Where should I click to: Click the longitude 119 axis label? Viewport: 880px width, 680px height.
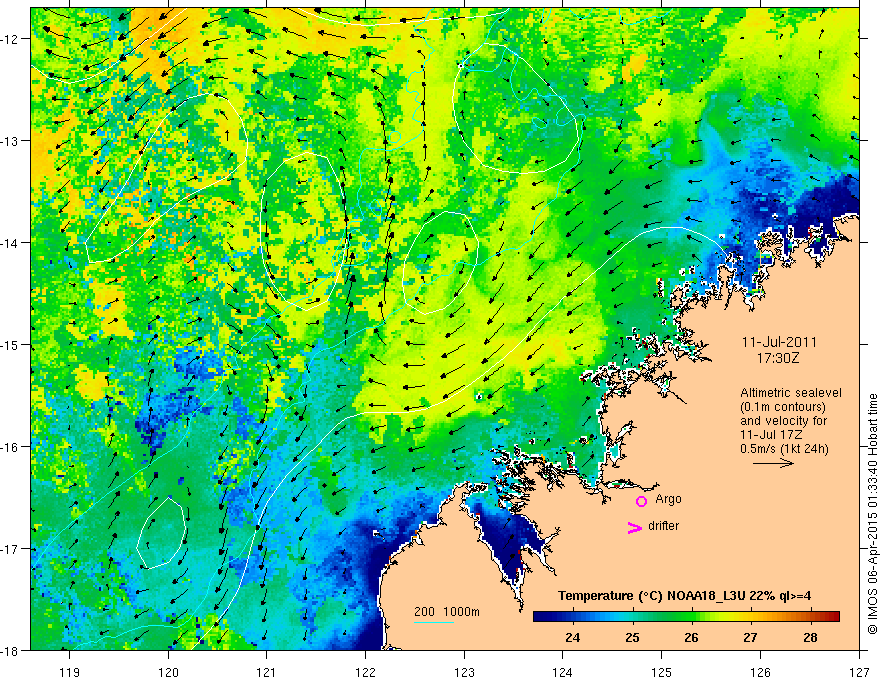[70, 672]
